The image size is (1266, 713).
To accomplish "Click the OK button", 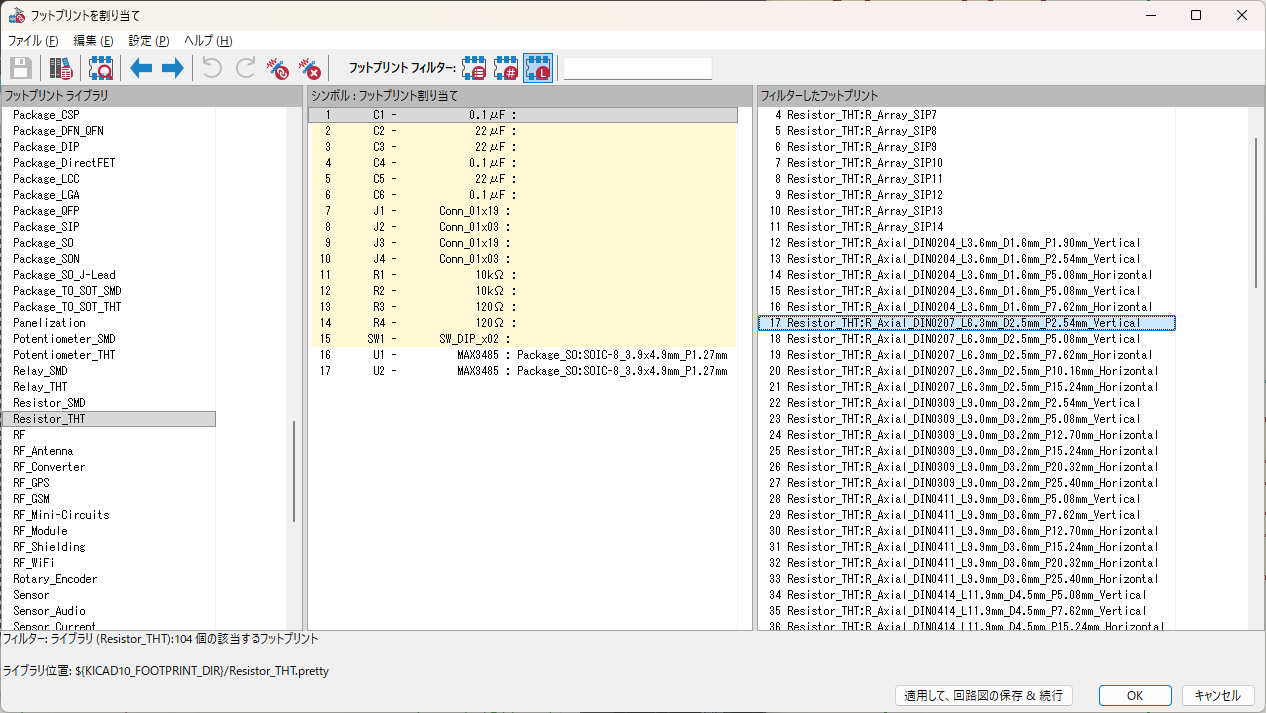I will [1134, 695].
